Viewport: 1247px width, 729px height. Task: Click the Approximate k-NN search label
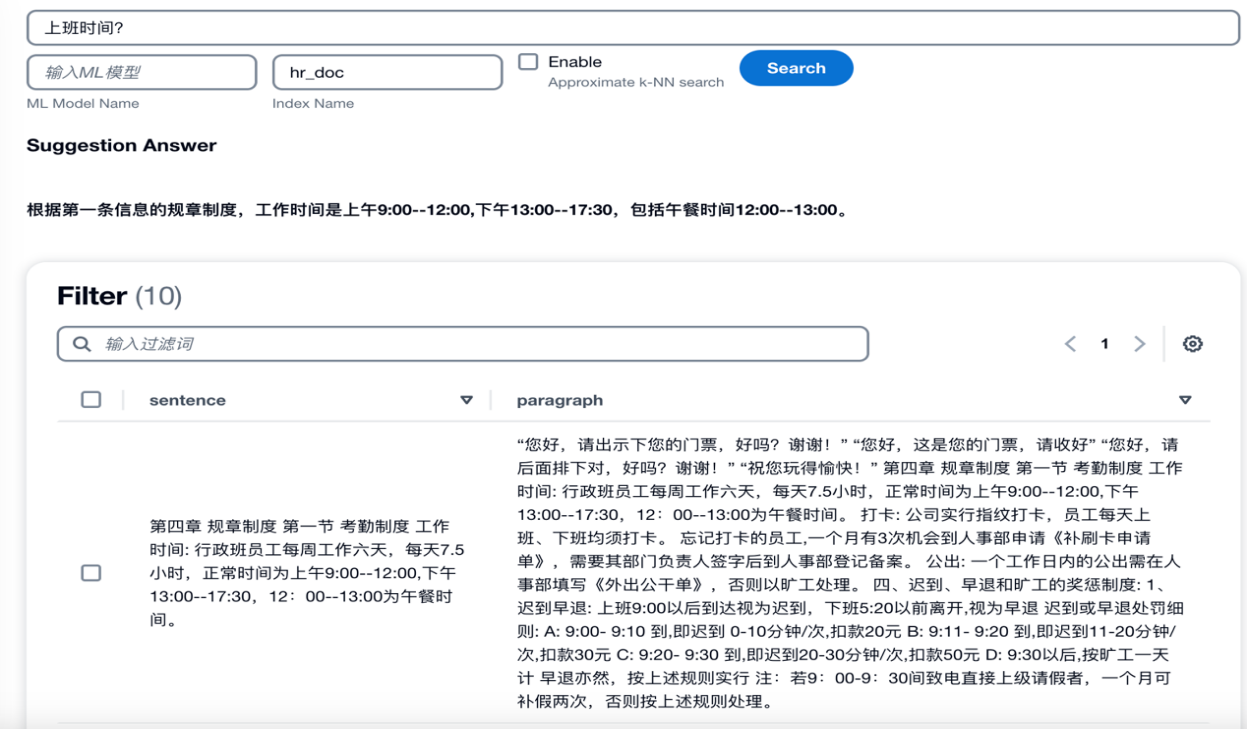pyautogui.click(x=636, y=83)
